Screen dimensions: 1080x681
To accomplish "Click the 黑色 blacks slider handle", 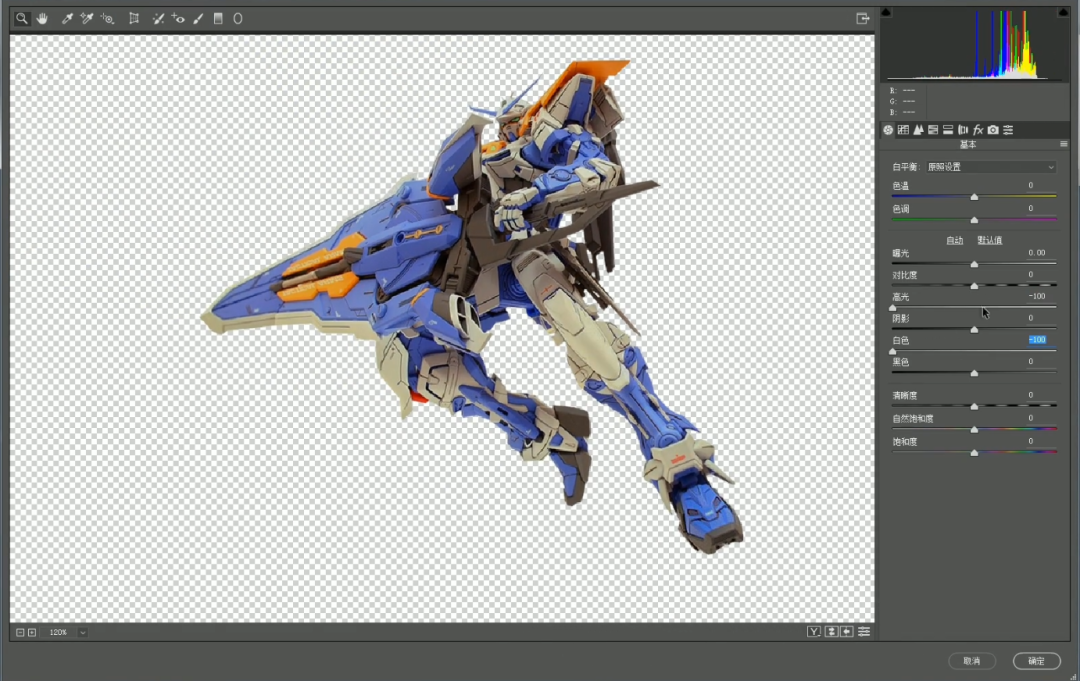I will coord(974,373).
